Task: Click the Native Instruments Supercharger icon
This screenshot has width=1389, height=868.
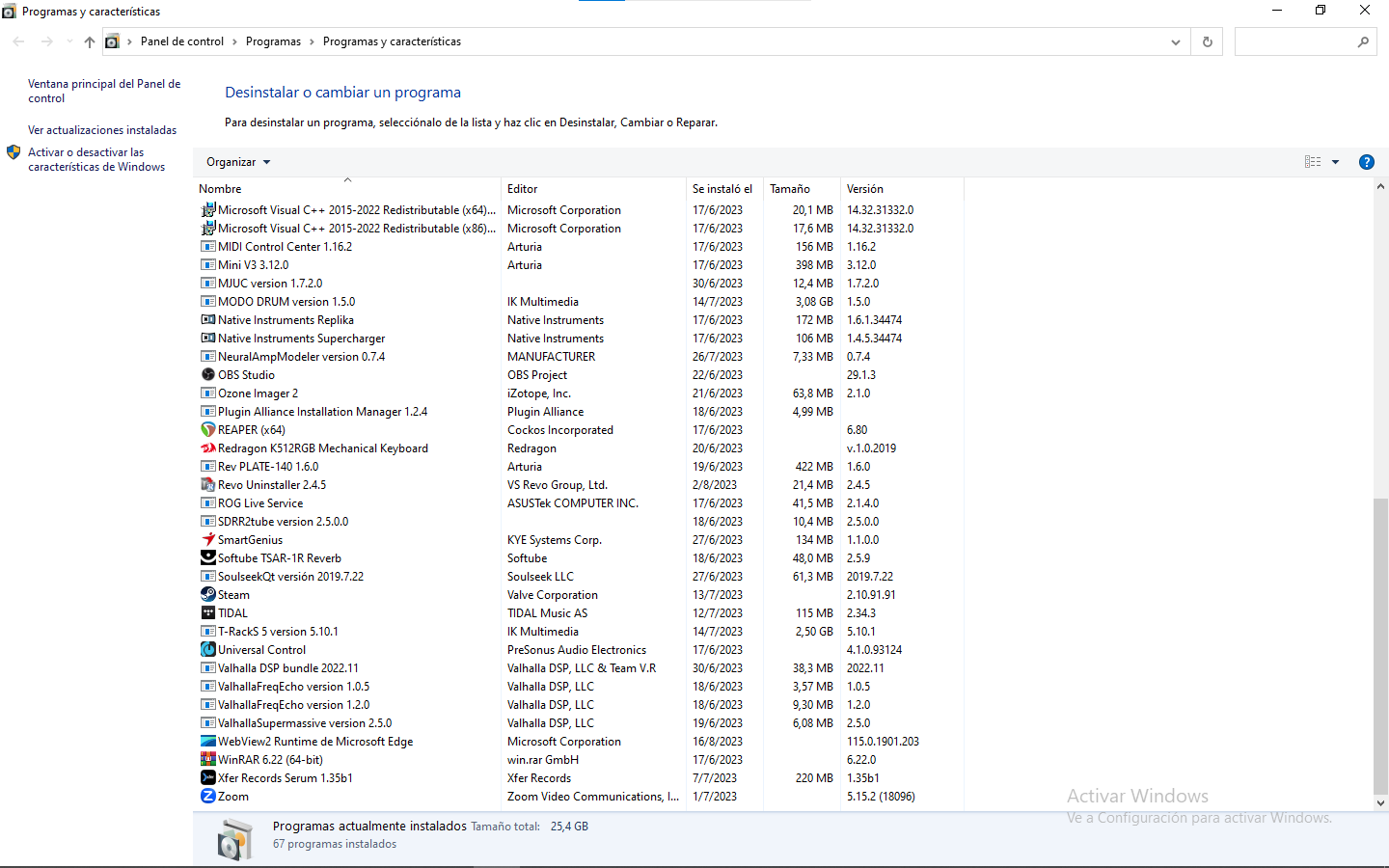Action: [207, 339]
